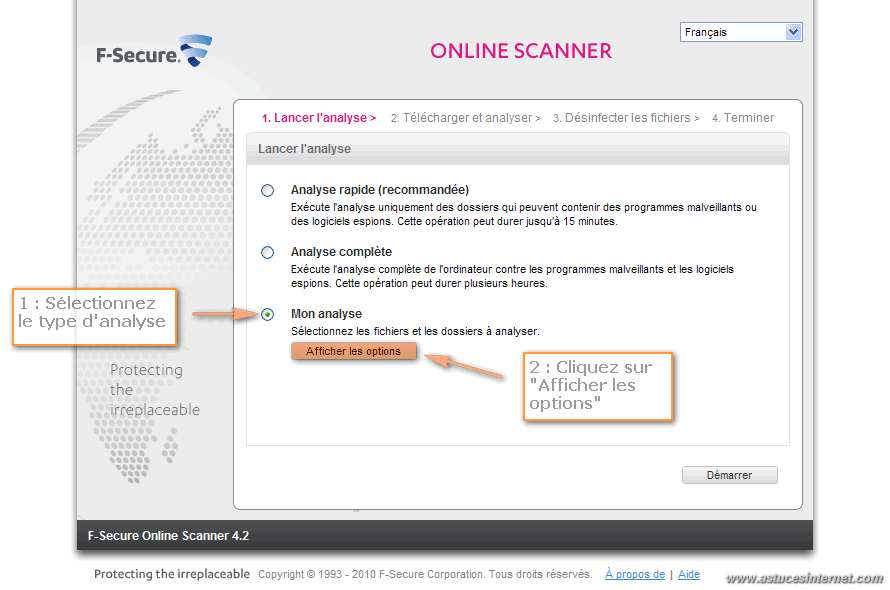Click the copyright notice text

(425, 574)
